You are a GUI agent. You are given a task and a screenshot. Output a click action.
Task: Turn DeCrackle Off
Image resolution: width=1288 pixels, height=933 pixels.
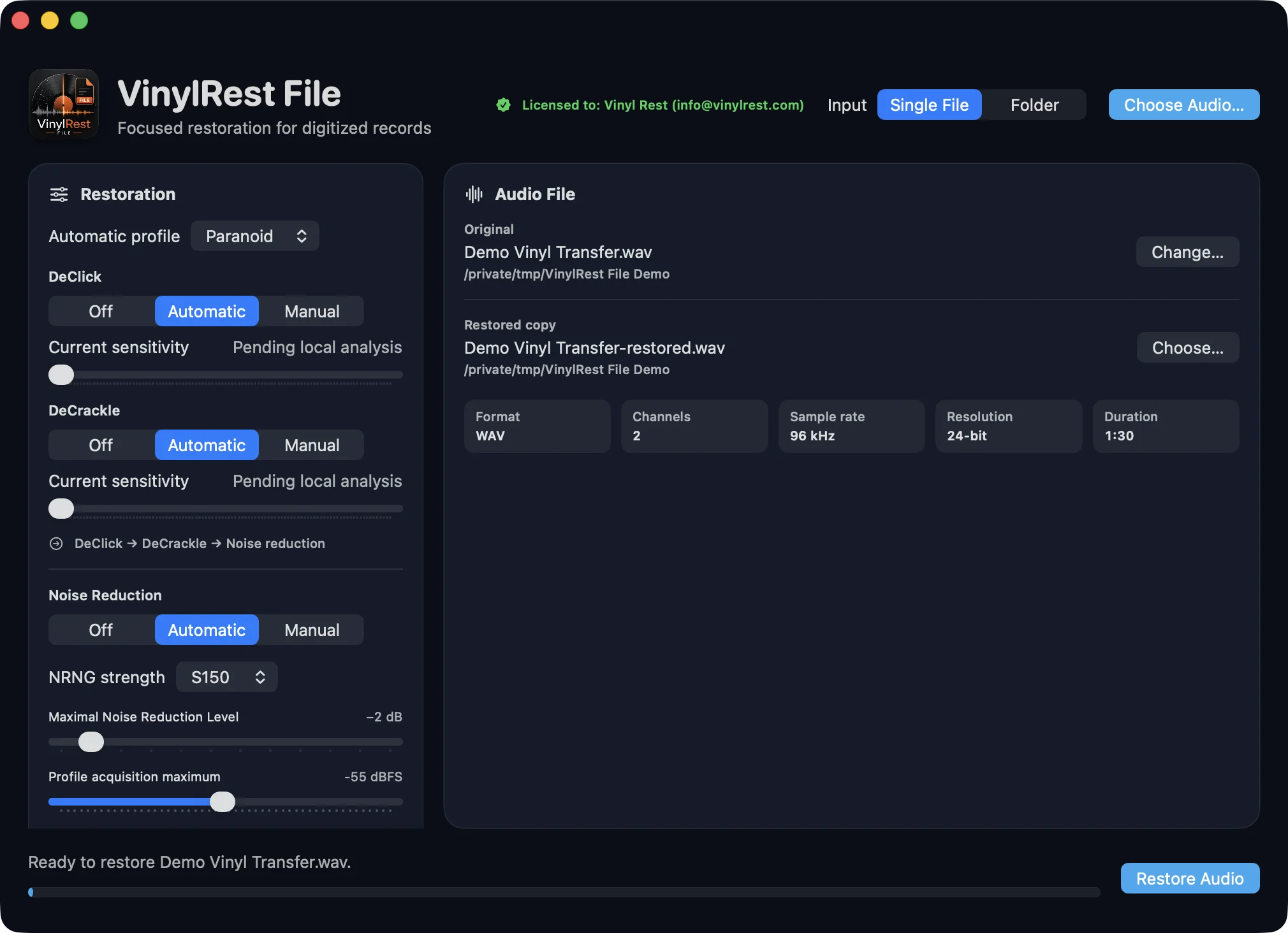point(101,445)
